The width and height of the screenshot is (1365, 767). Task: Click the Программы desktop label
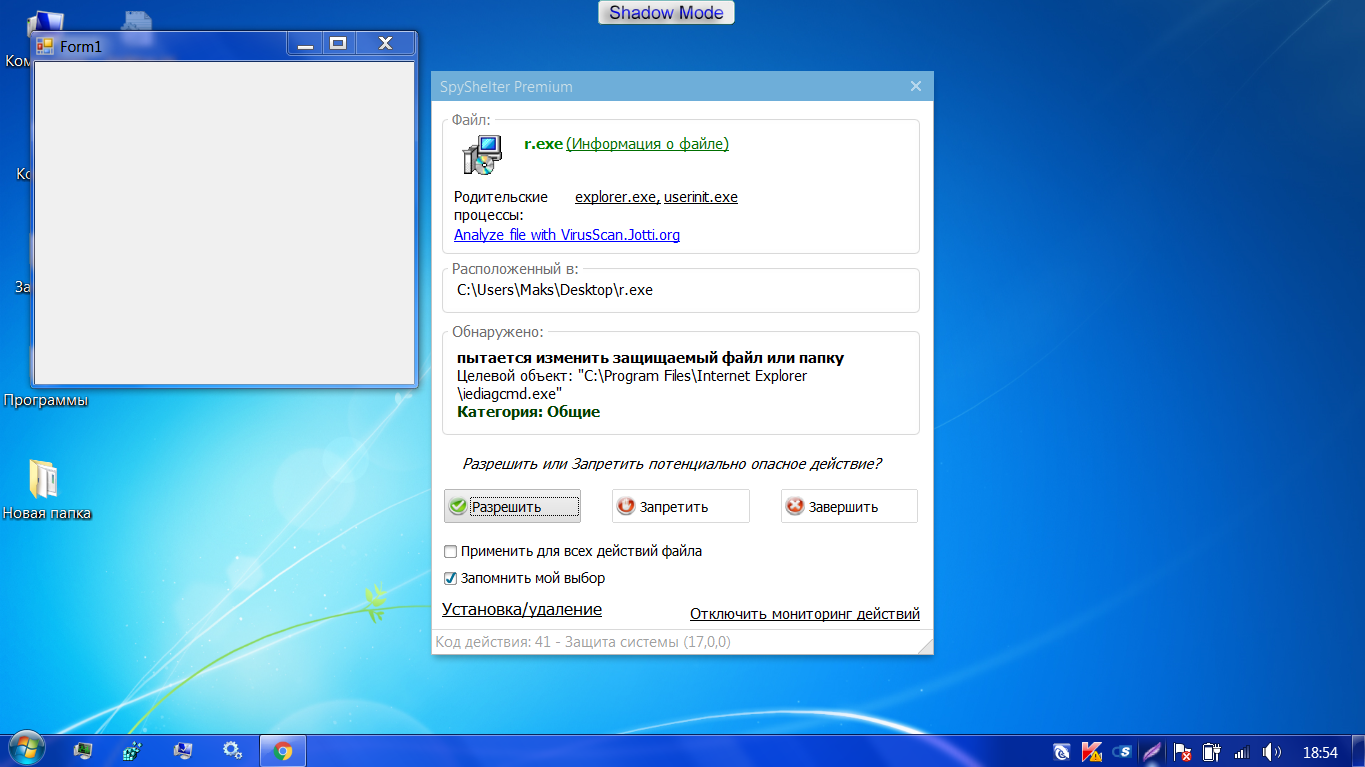pos(46,401)
